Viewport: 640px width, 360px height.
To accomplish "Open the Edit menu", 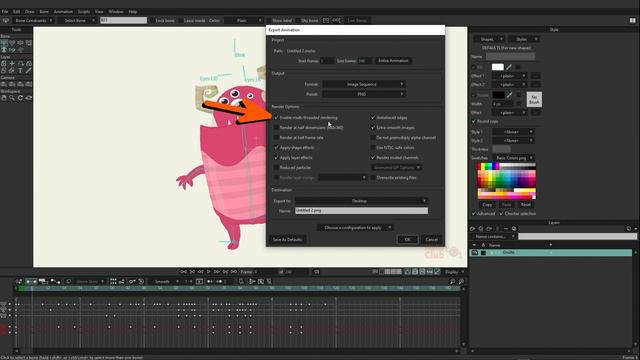I will coord(17,11).
